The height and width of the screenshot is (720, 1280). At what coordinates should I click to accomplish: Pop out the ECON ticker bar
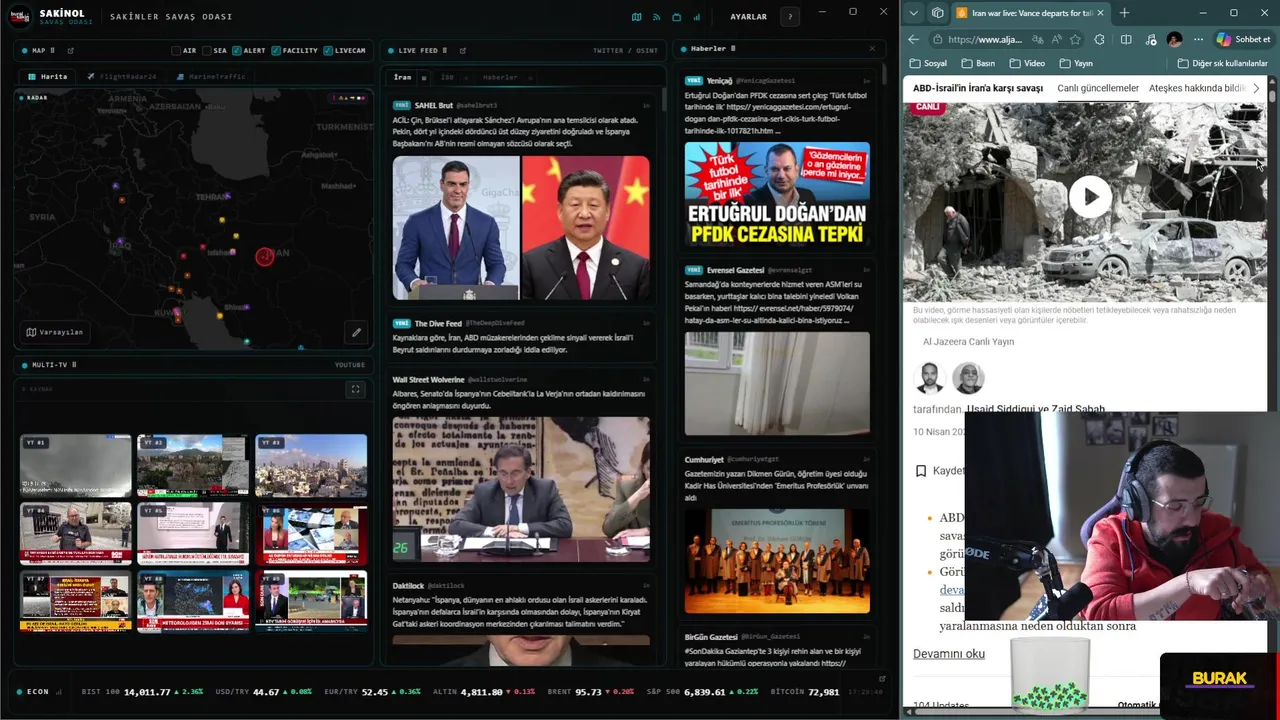(881, 678)
